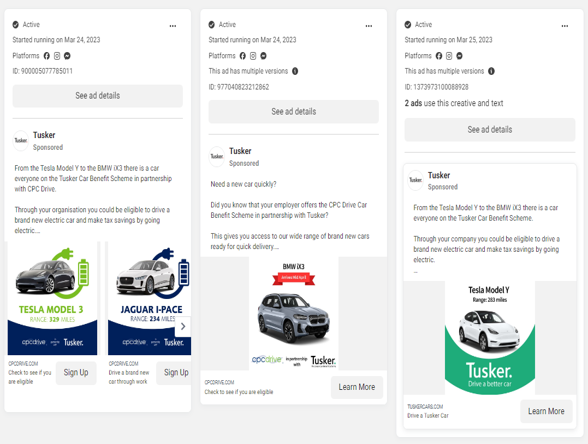Click Tusker advertiser name on second ad

click(240, 151)
